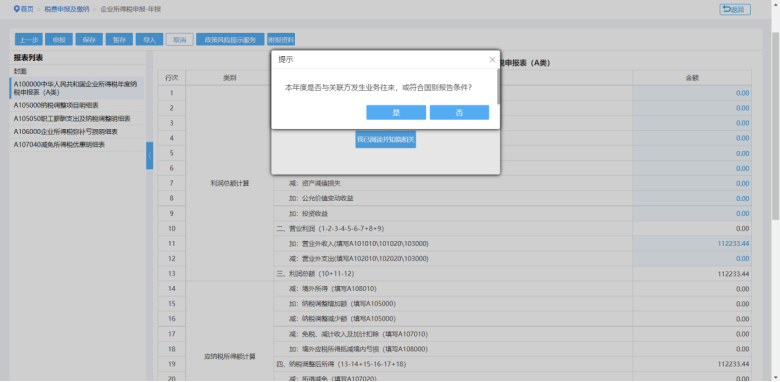This screenshot has width=780, height=382.
Task: Click the 取消 cancel button
Action: coord(180,40)
